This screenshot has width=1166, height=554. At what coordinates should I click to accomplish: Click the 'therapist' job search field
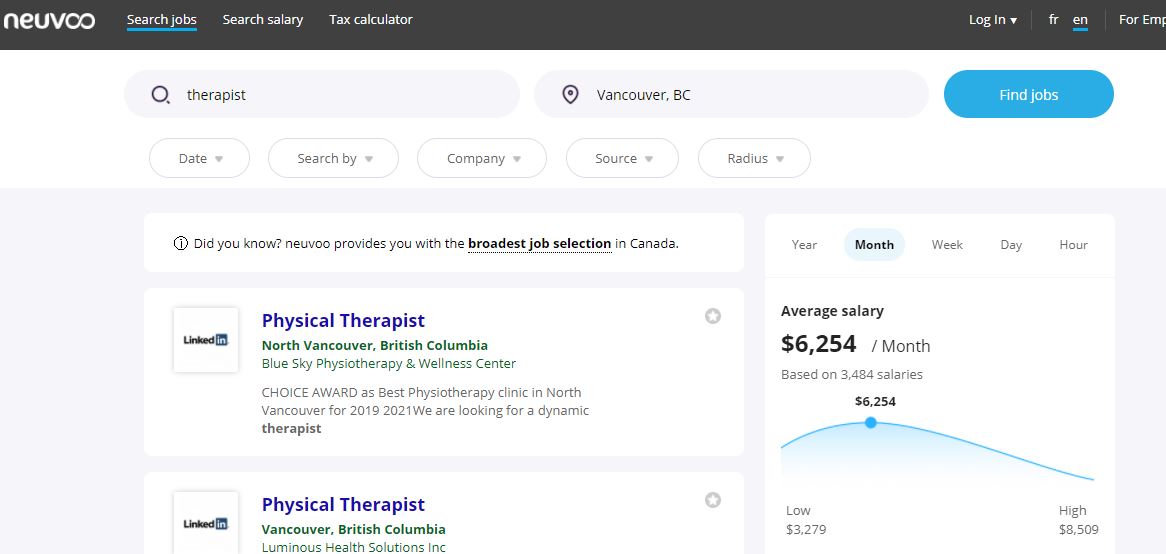tap(322, 94)
